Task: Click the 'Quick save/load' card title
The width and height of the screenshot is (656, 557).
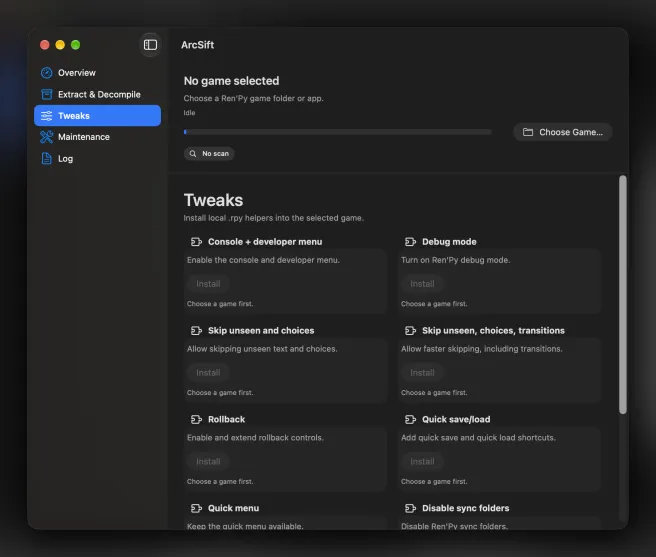Action: [456, 419]
